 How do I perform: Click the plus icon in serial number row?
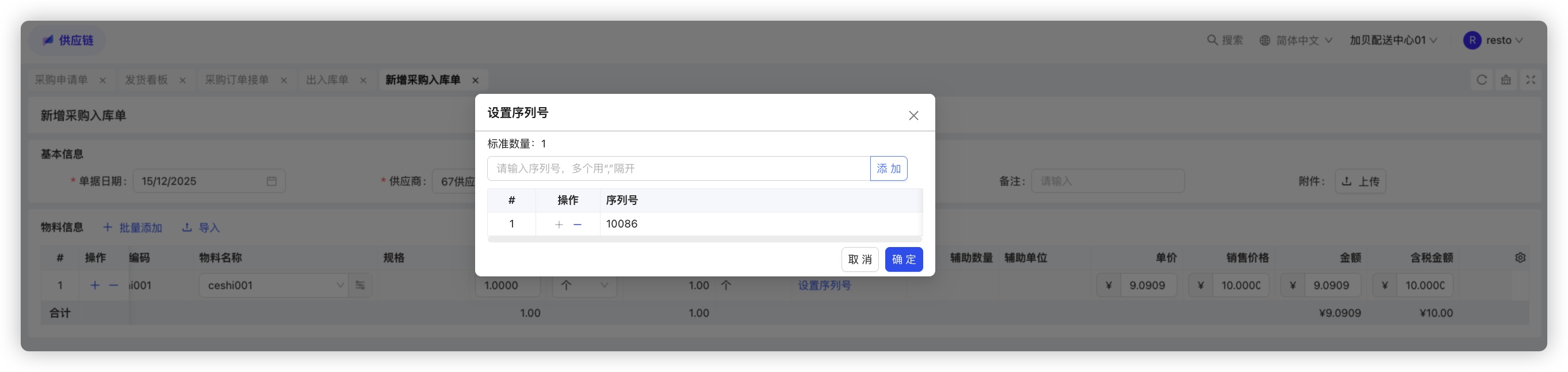click(559, 225)
